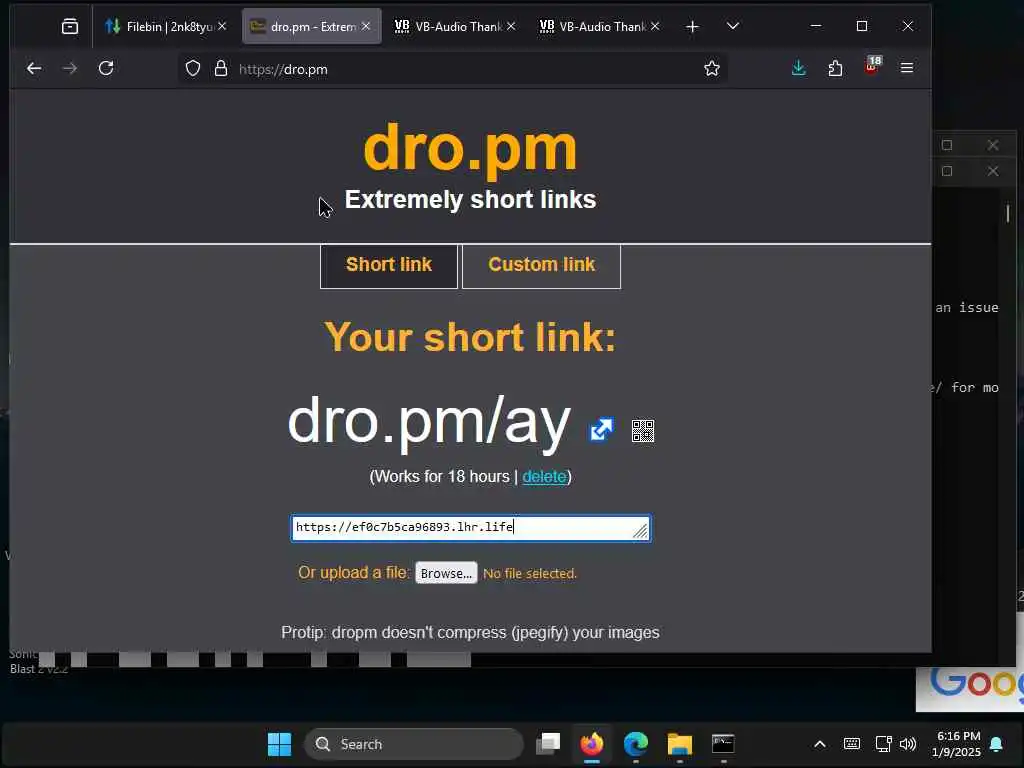The width and height of the screenshot is (1024, 768).
Task: Open touch keyboard tray icon
Action: point(852,744)
